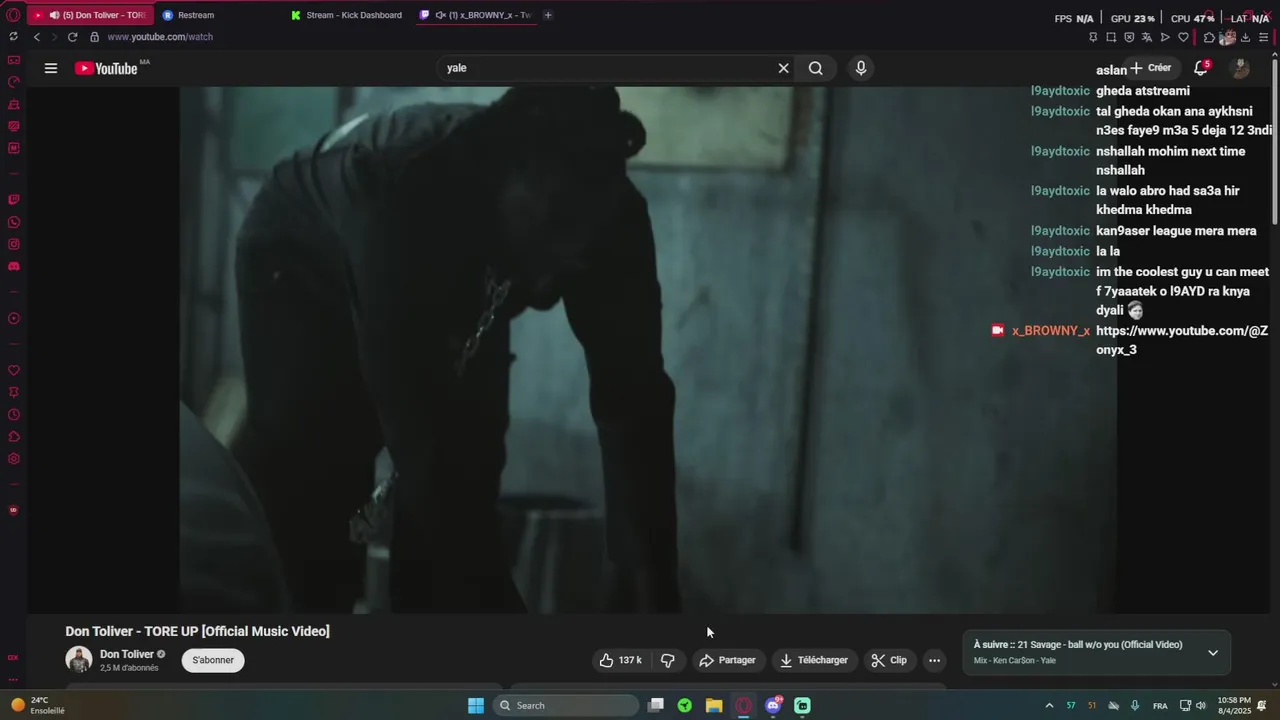
Task: Open Twitch in the Opera sidebar
Action: pyautogui.click(x=14, y=199)
